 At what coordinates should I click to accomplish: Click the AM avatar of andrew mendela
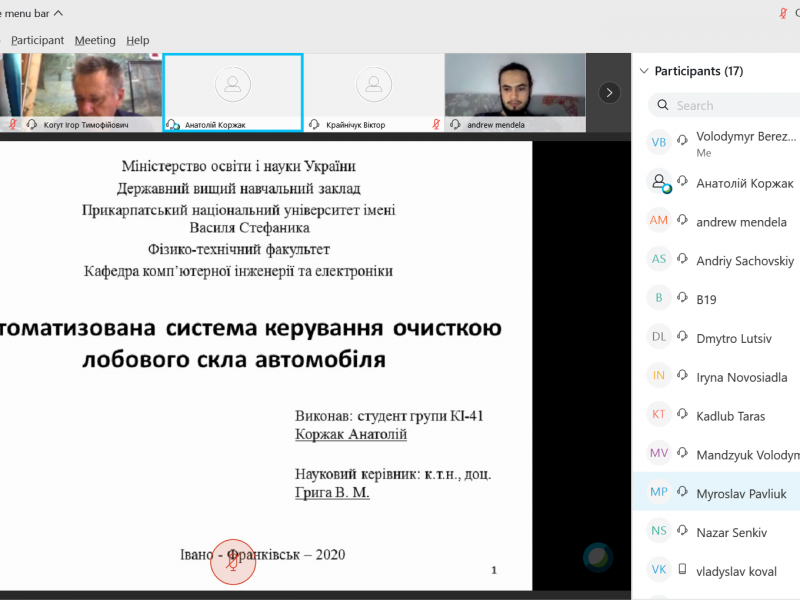pos(658,221)
